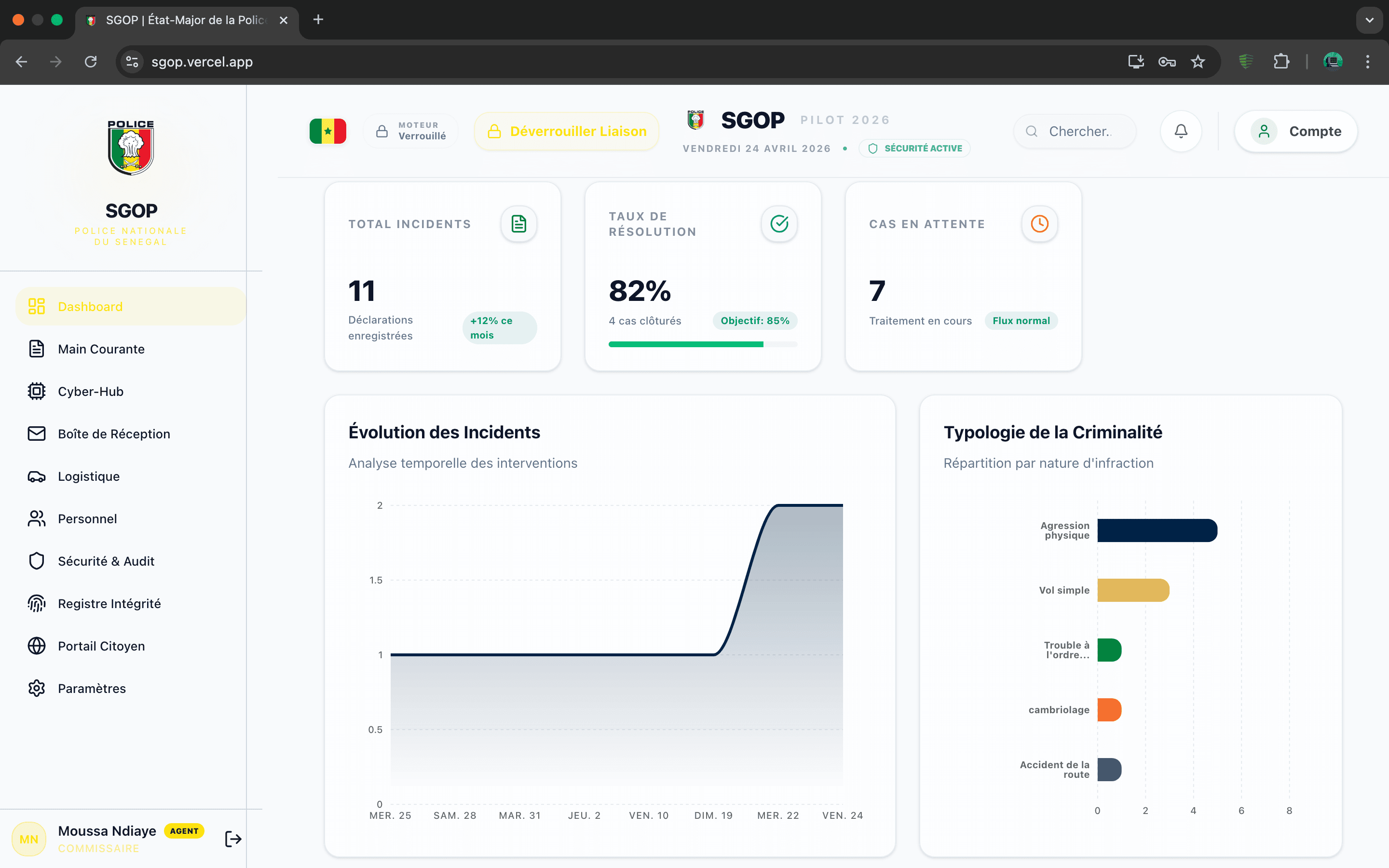The height and width of the screenshot is (868, 1389).
Task: Open Boîte de Réception
Action: pos(131,434)
